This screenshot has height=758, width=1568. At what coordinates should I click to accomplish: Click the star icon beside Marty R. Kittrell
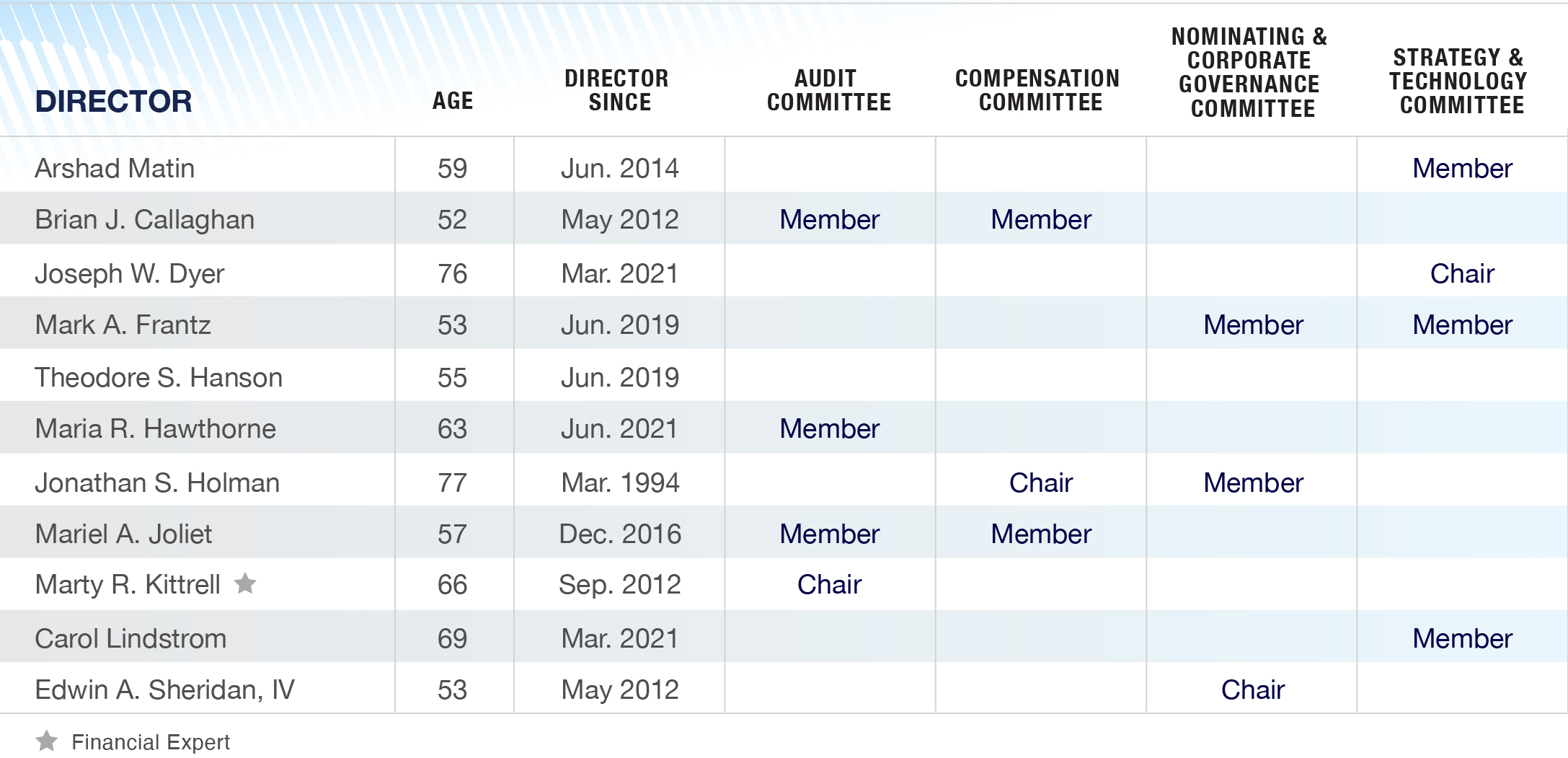[x=245, y=583]
